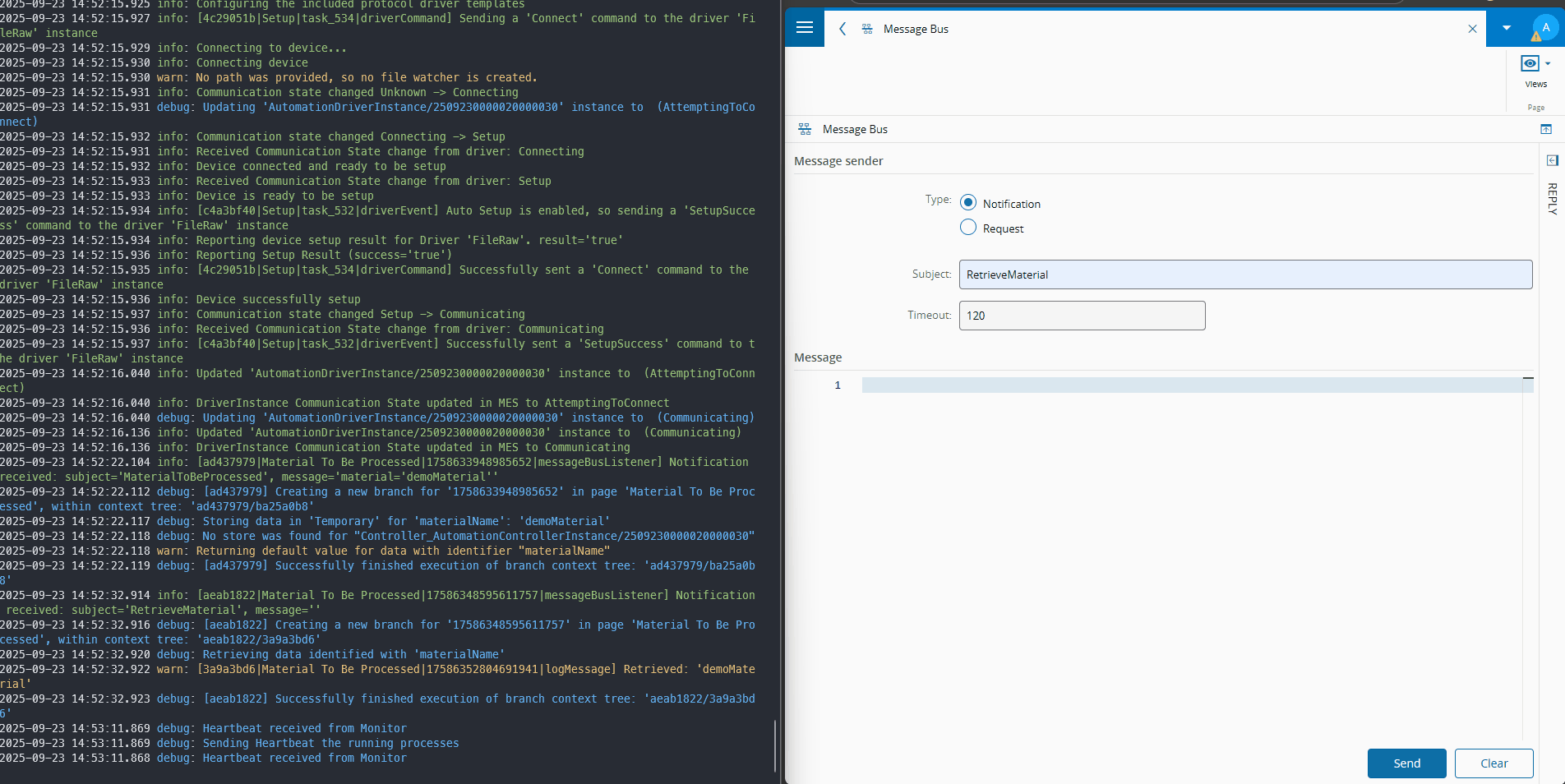Click log line 'Storing data in Temporary'

(x=305, y=521)
